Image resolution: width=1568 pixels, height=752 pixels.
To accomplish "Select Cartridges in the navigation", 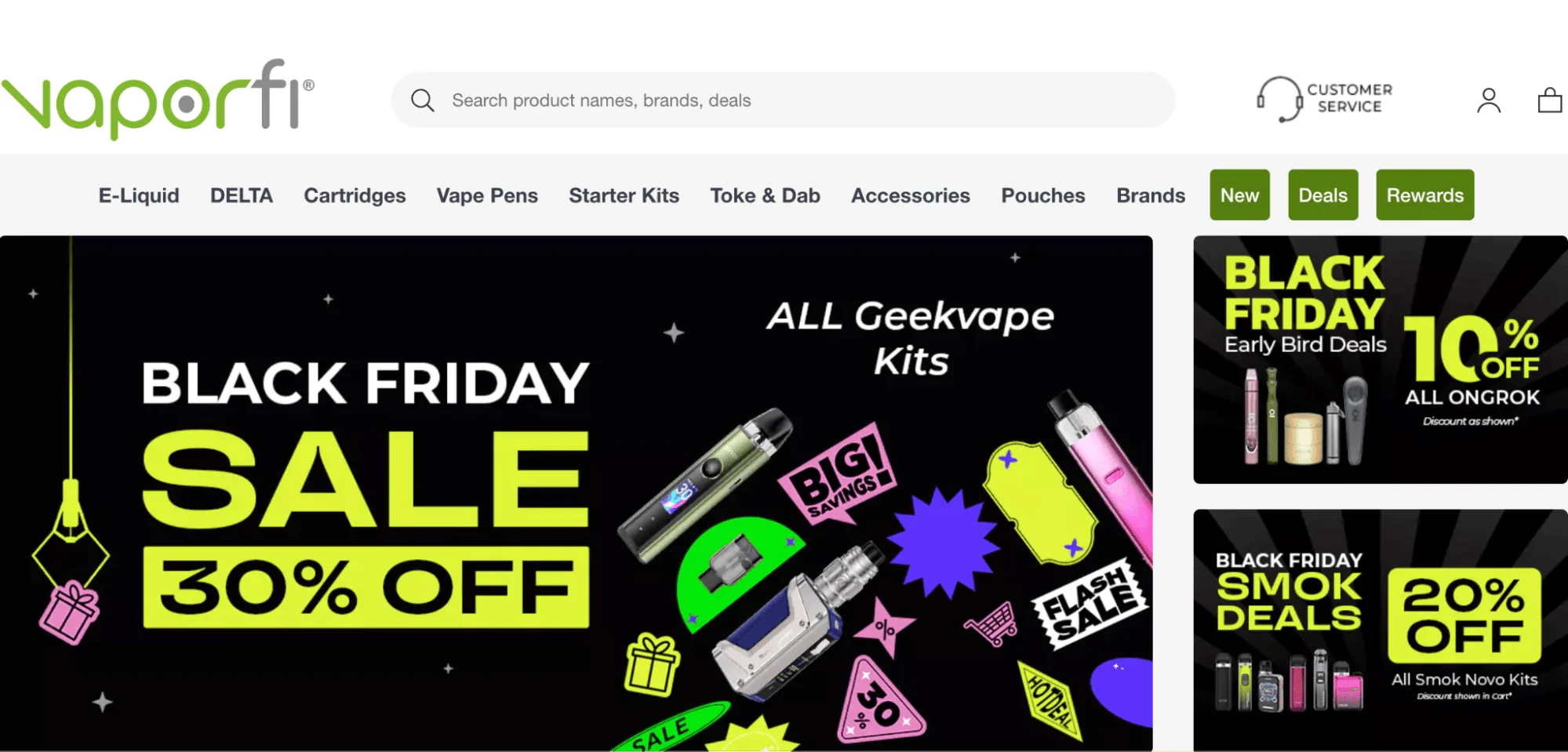I will tap(355, 195).
